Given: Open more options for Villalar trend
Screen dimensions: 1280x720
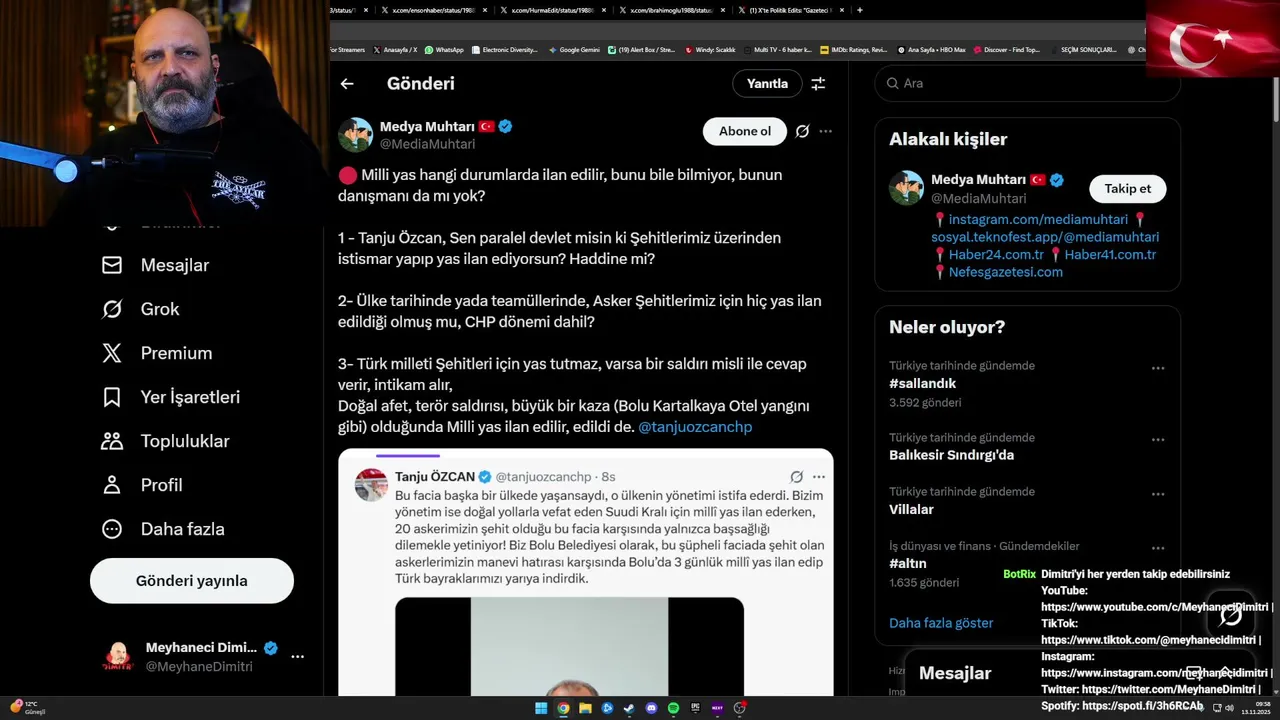Looking at the screenshot, I should coord(1158,494).
